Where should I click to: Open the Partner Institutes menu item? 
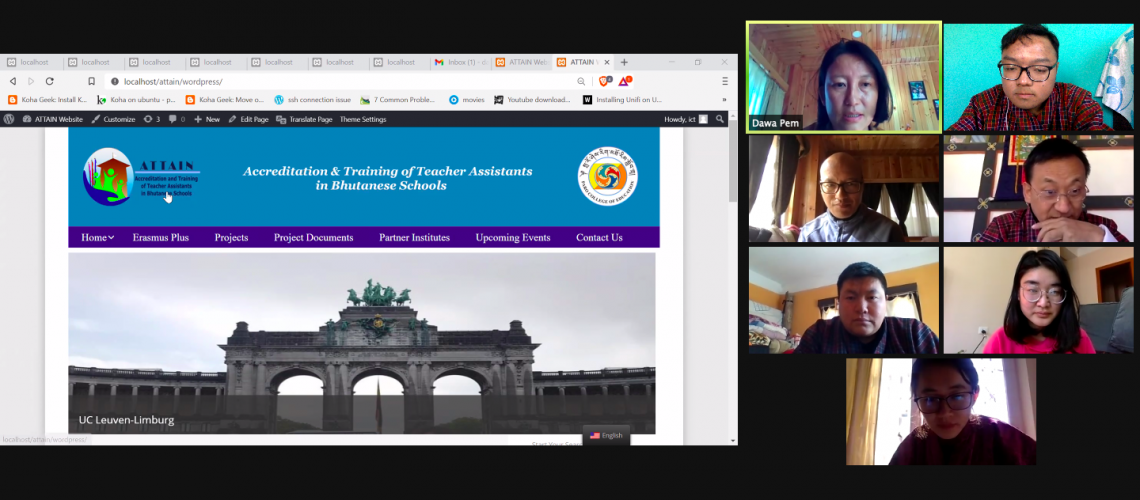(x=414, y=238)
